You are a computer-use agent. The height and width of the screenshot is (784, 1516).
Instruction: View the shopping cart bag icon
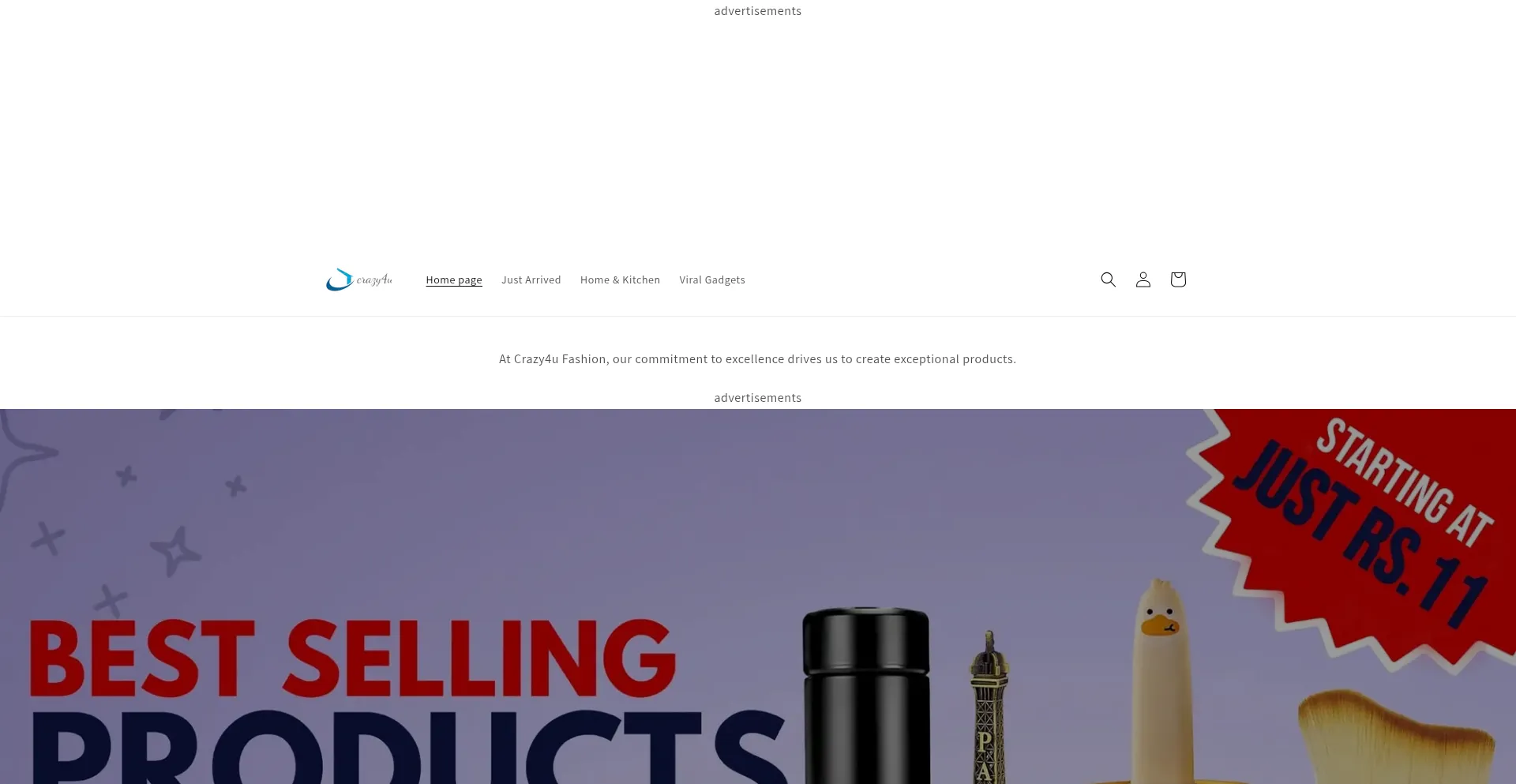(x=1177, y=279)
